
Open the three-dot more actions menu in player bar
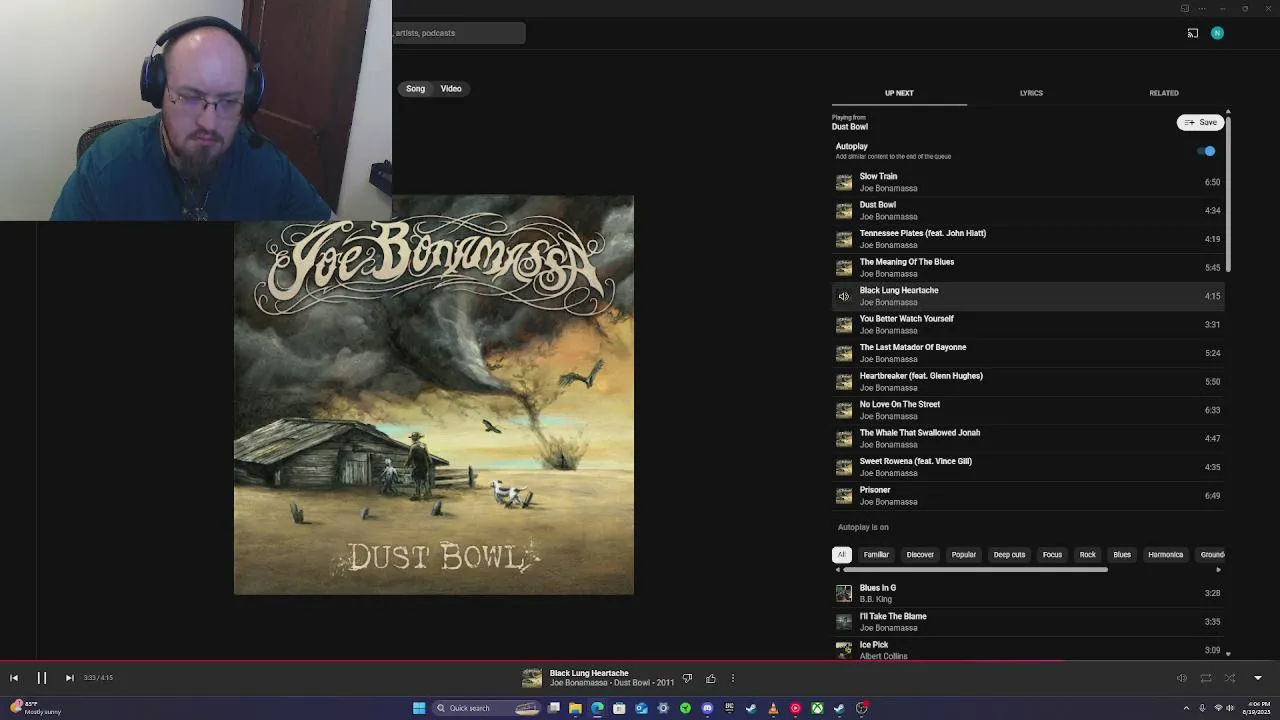[x=733, y=679]
